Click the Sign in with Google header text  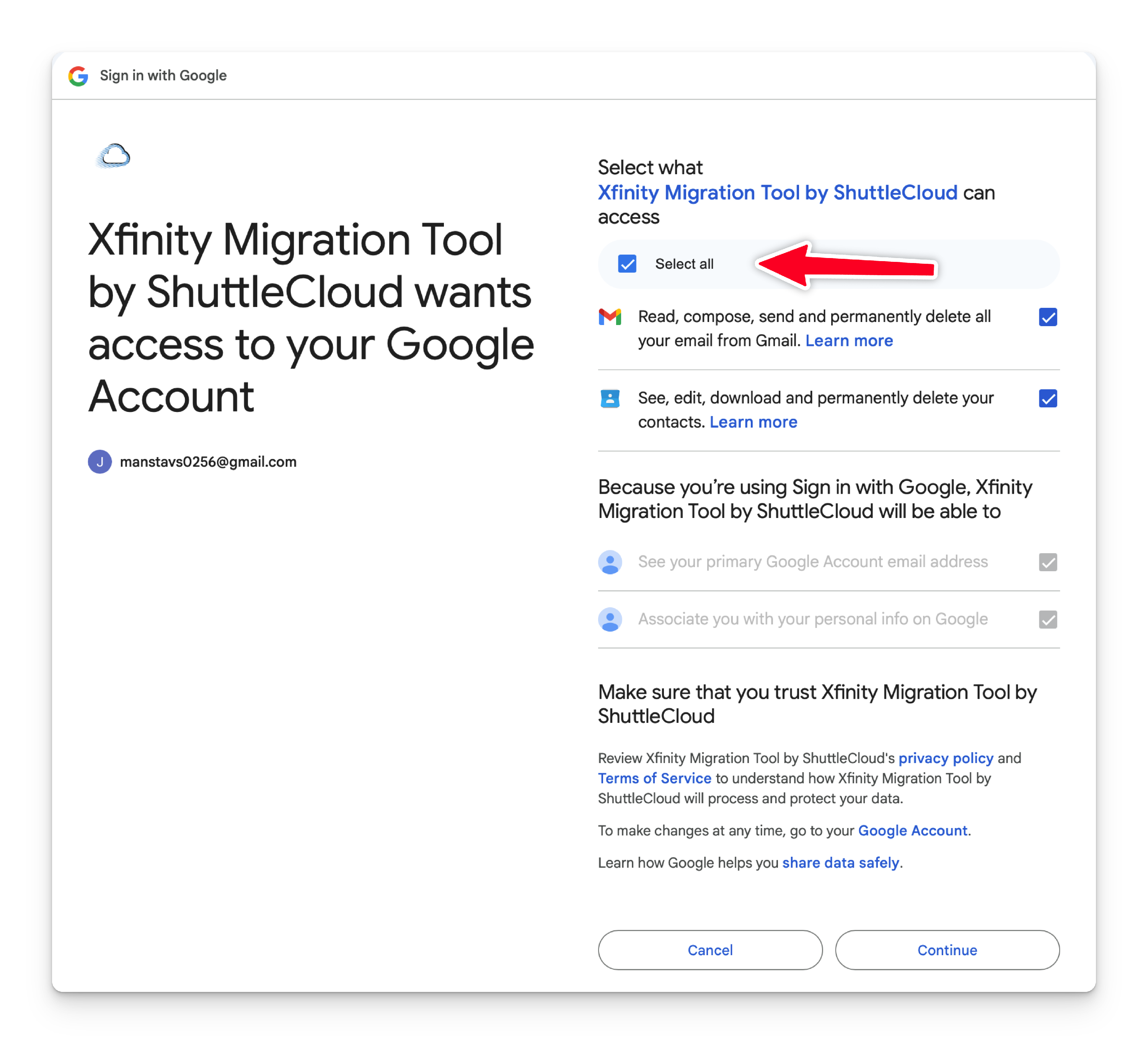click(x=163, y=76)
